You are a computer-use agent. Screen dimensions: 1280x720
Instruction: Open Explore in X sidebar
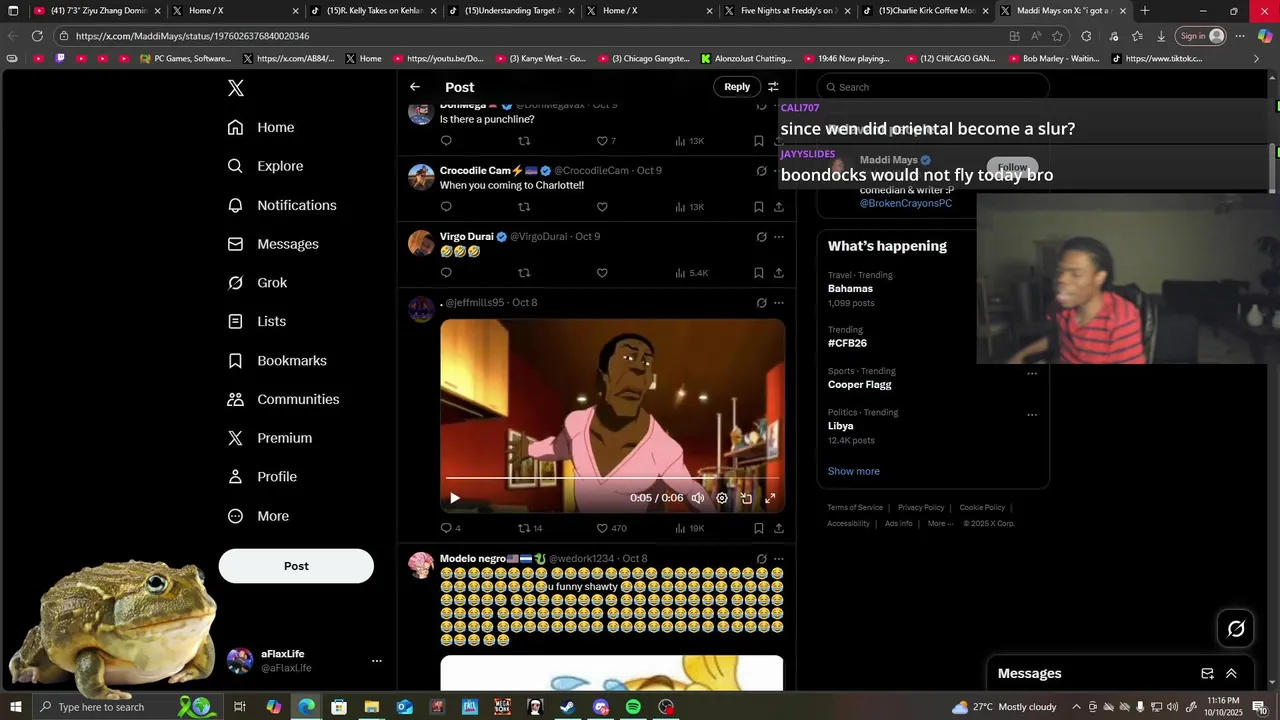tap(265, 166)
